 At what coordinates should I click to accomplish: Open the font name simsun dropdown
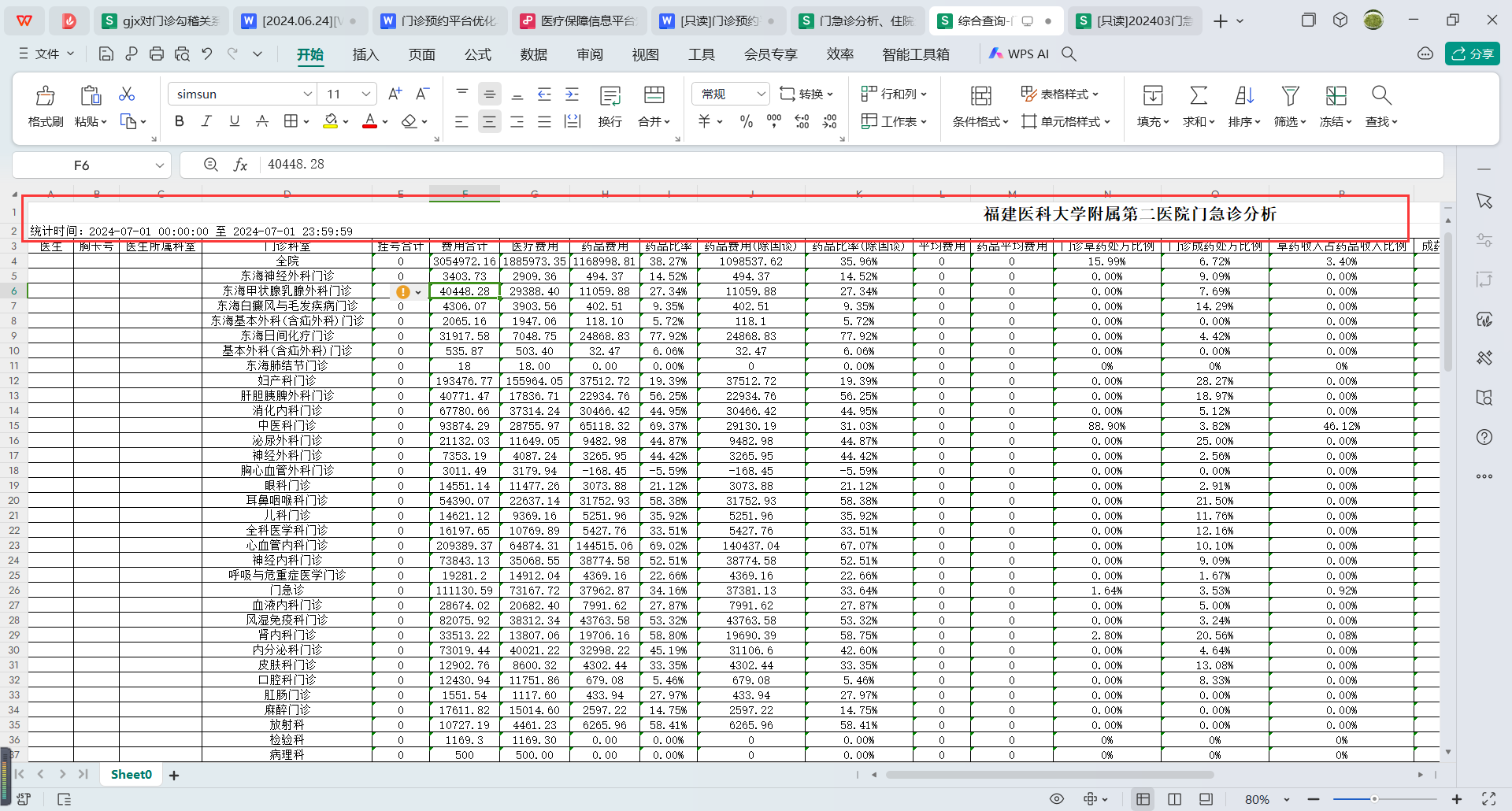point(308,94)
